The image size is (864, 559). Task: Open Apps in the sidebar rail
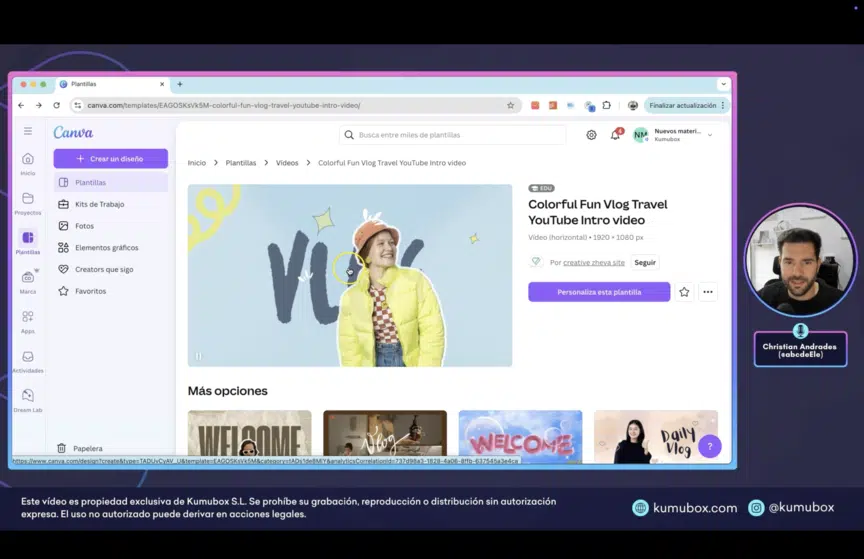(28, 322)
